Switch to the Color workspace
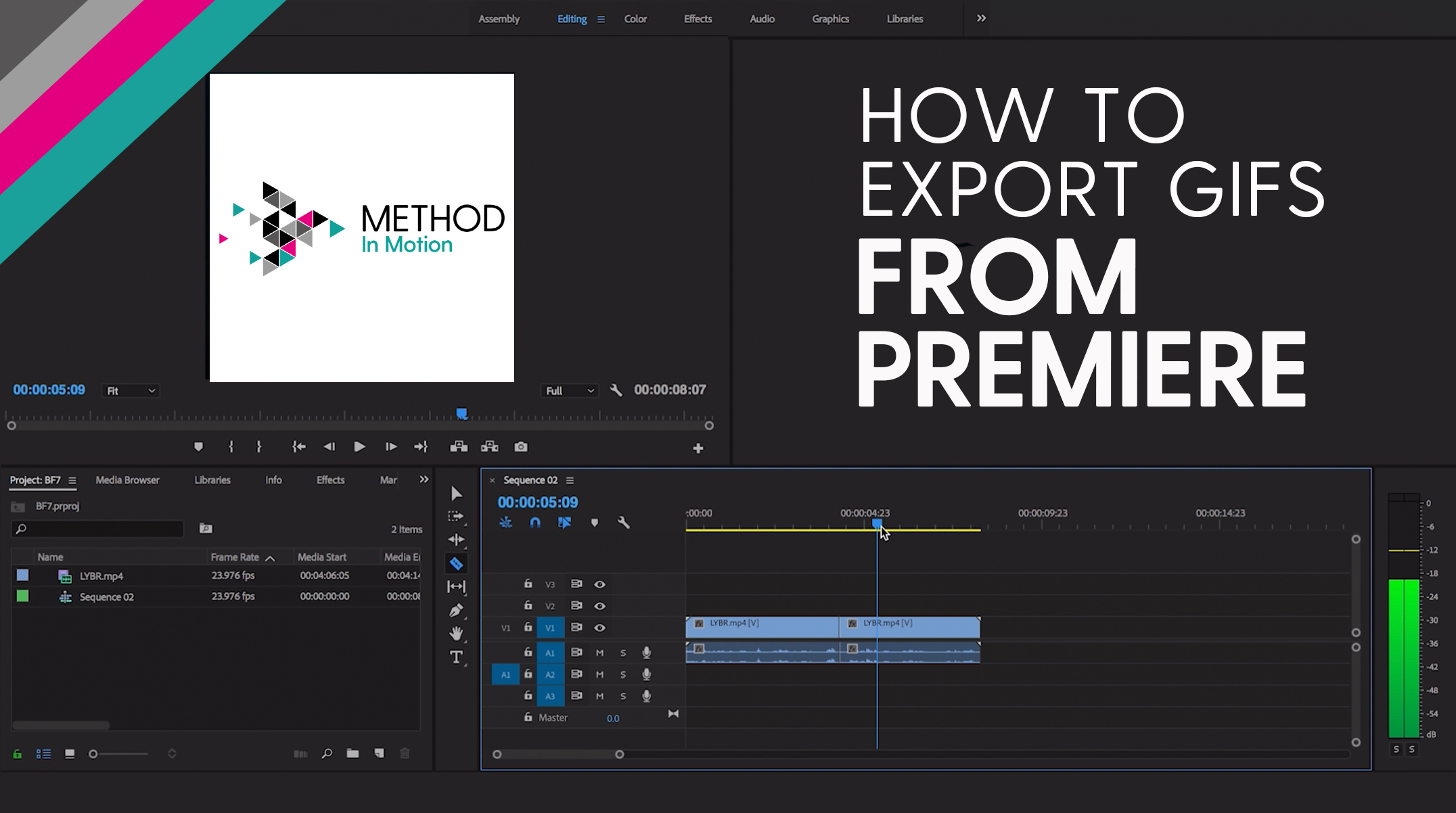This screenshot has height=813, width=1456. click(635, 19)
